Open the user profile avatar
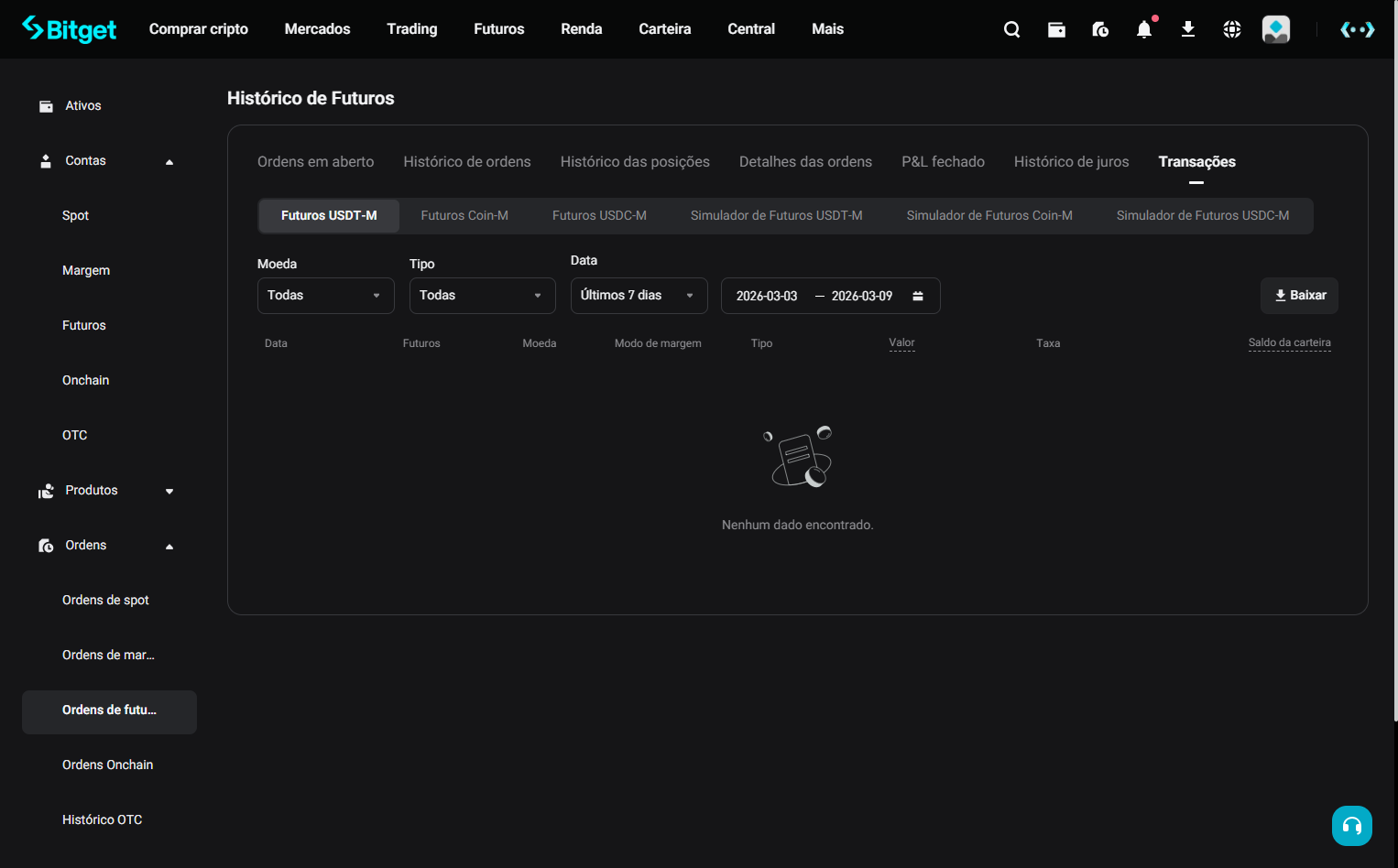This screenshot has height=868, width=1398. pyautogui.click(x=1276, y=29)
